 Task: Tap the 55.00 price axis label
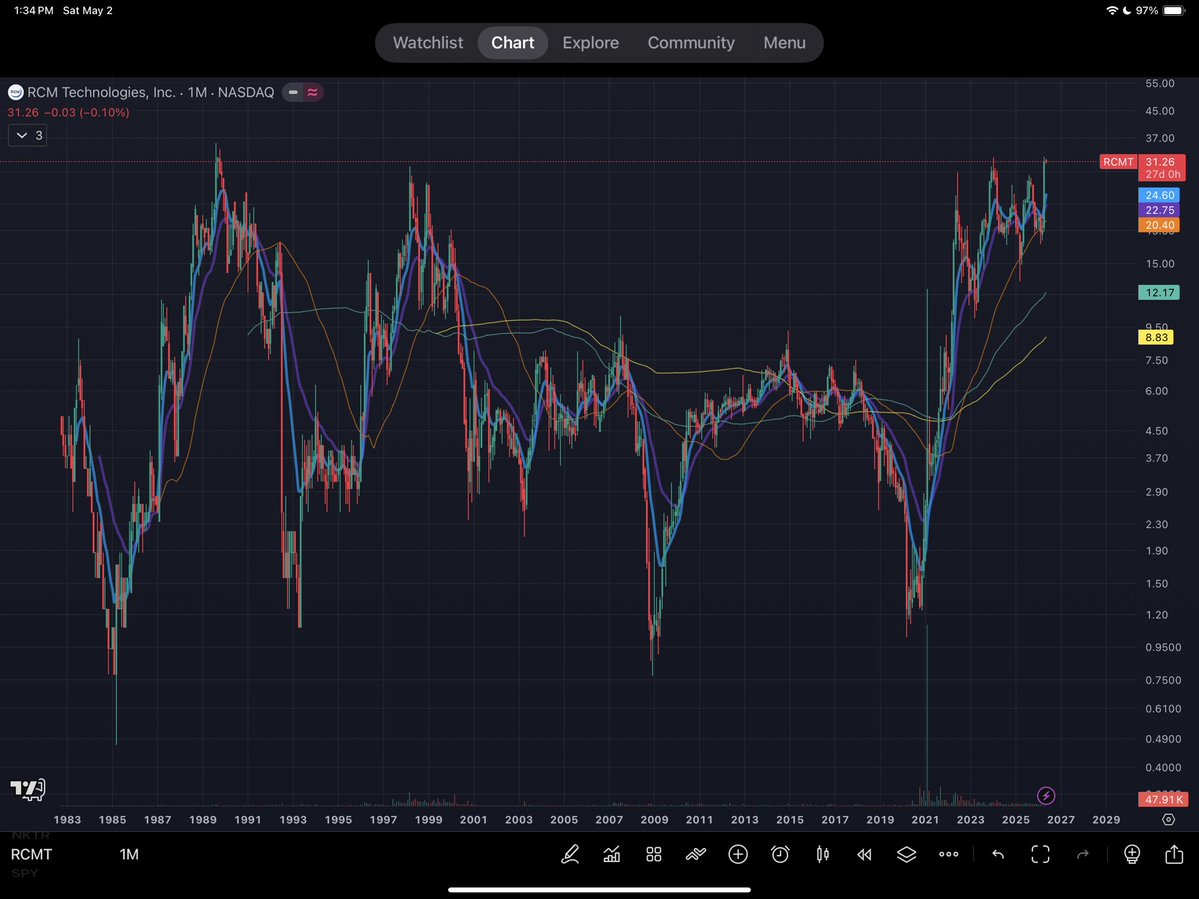[x=1159, y=83]
